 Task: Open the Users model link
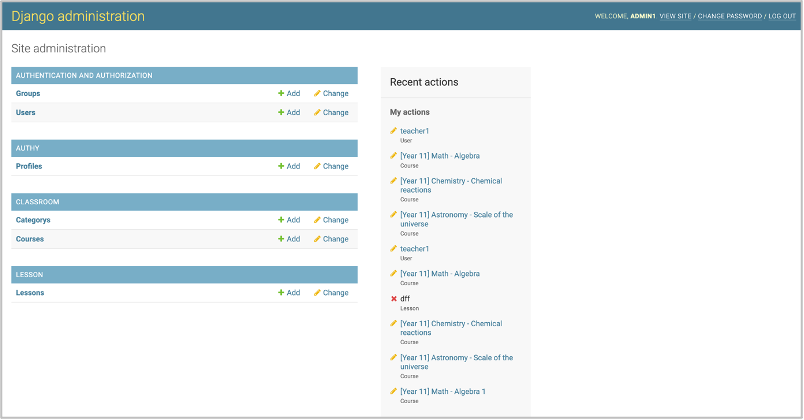point(25,113)
